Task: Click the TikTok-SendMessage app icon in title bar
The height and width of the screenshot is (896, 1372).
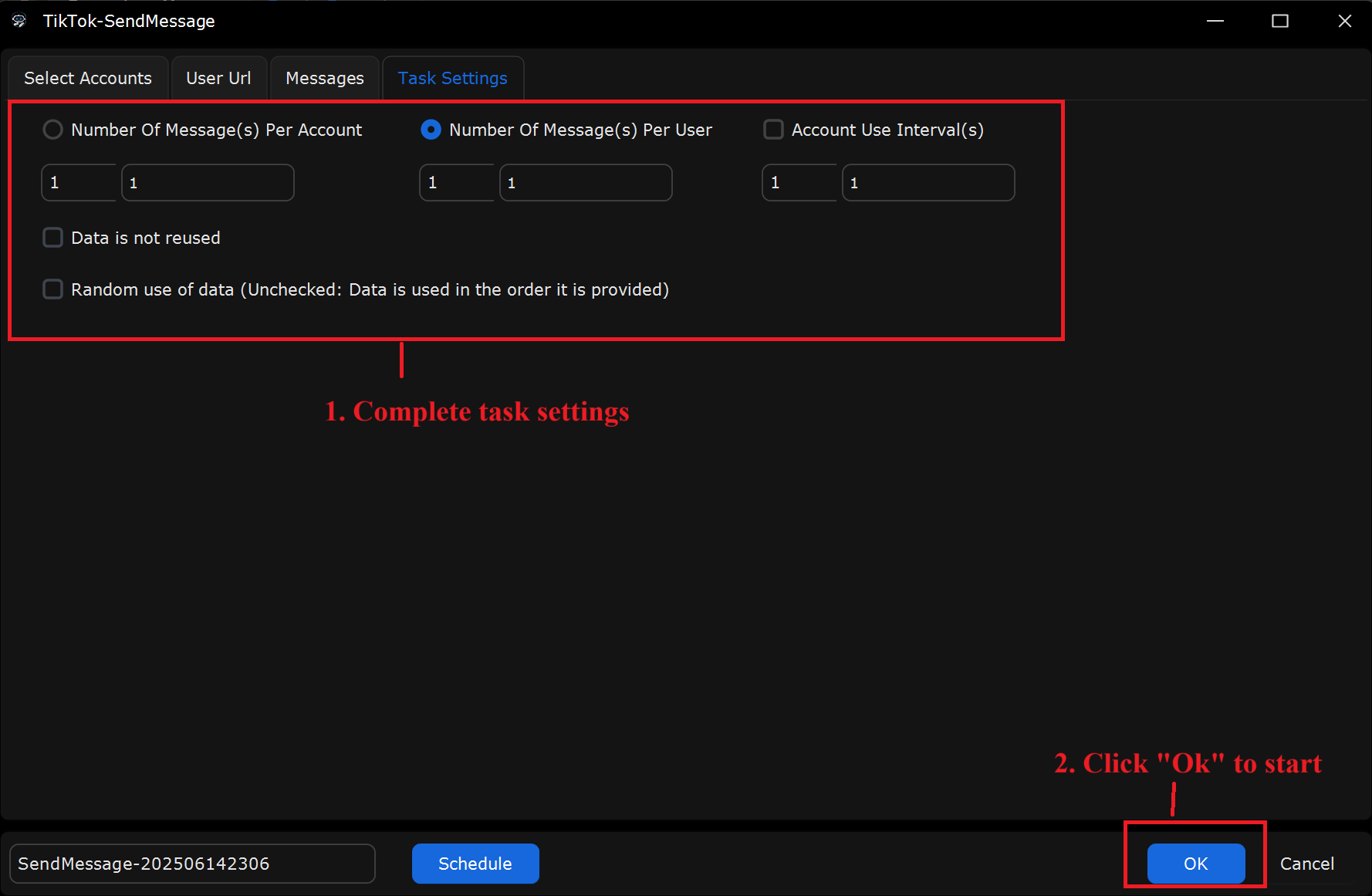Action: [19, 21]
